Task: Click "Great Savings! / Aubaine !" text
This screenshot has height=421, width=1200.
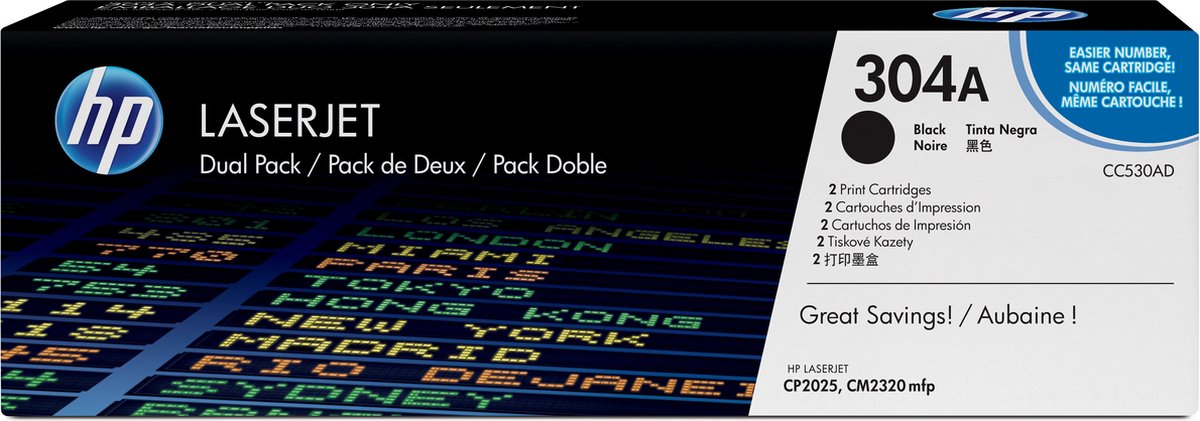Action: click(938, 317)
